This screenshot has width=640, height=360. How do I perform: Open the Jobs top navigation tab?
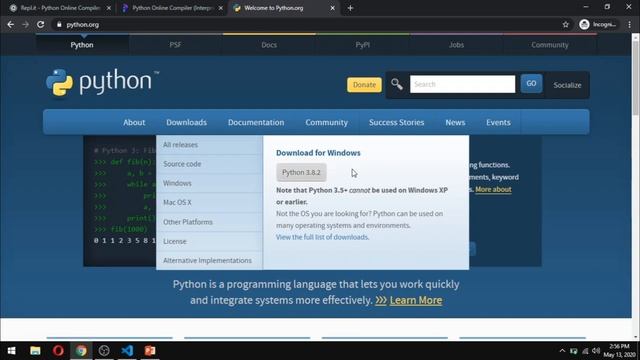pos(456,45)
